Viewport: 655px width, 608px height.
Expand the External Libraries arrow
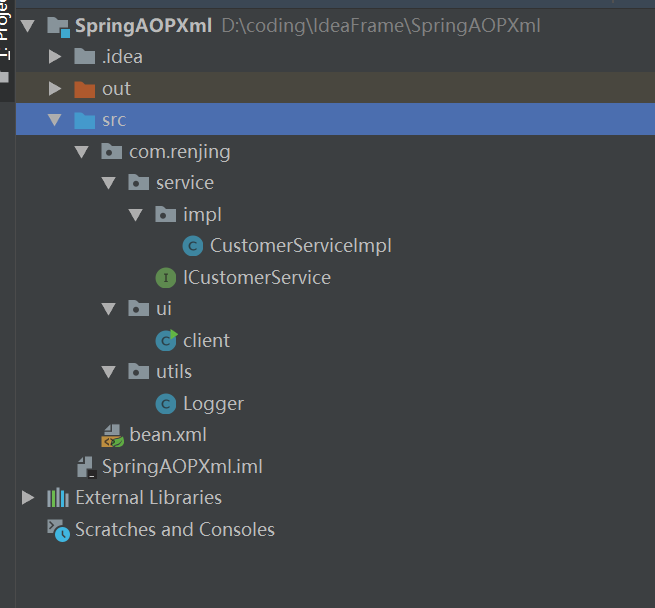[28, 498]
